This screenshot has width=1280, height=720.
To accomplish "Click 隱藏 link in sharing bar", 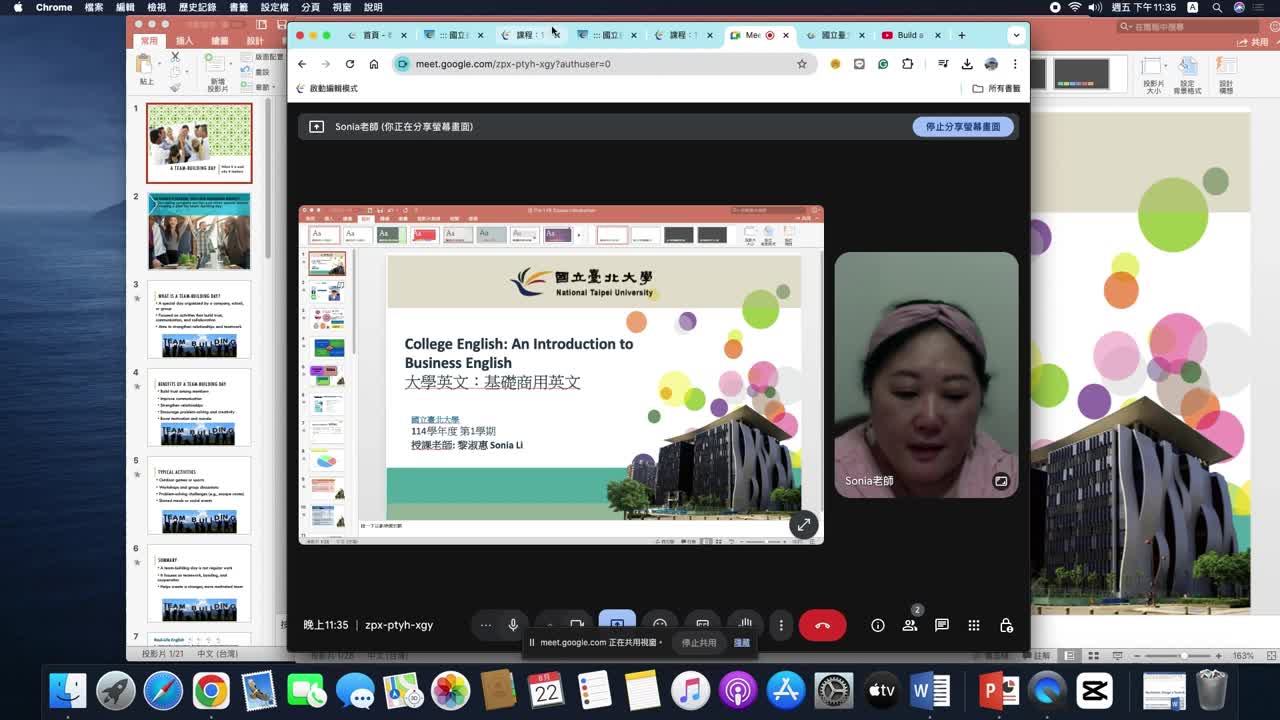I will (x=742, y=643).
